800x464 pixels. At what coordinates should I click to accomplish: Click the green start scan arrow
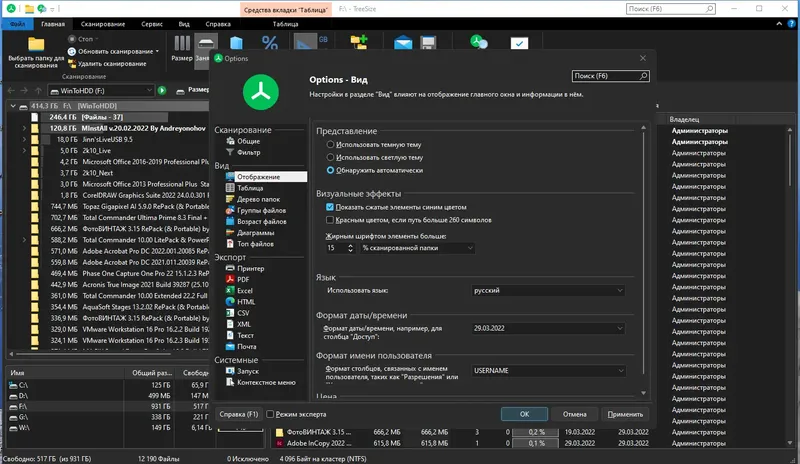pyautogui.click(x=162, y=90)
